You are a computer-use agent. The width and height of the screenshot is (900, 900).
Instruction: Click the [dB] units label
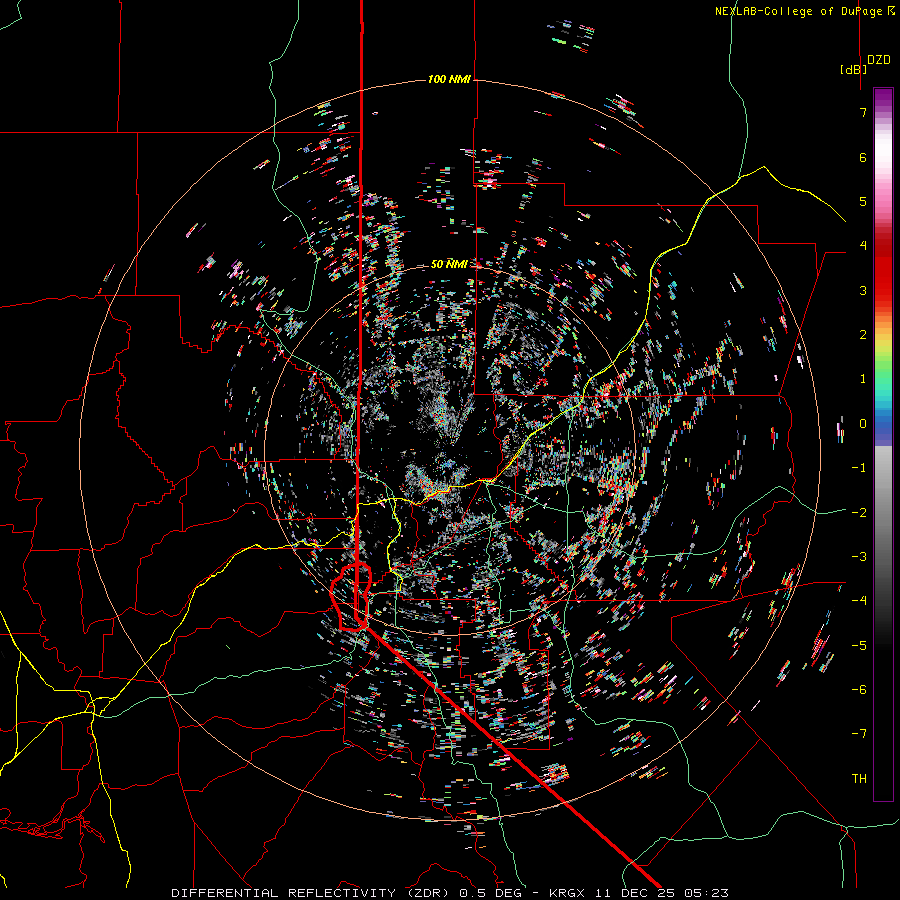pos(854,69)
